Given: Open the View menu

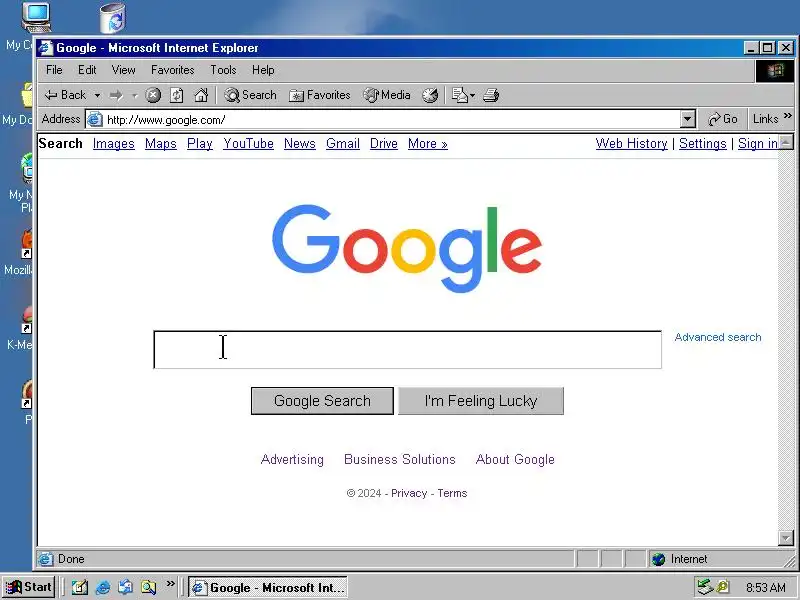Looking at the screenshot, I should [x=123, y=70].
